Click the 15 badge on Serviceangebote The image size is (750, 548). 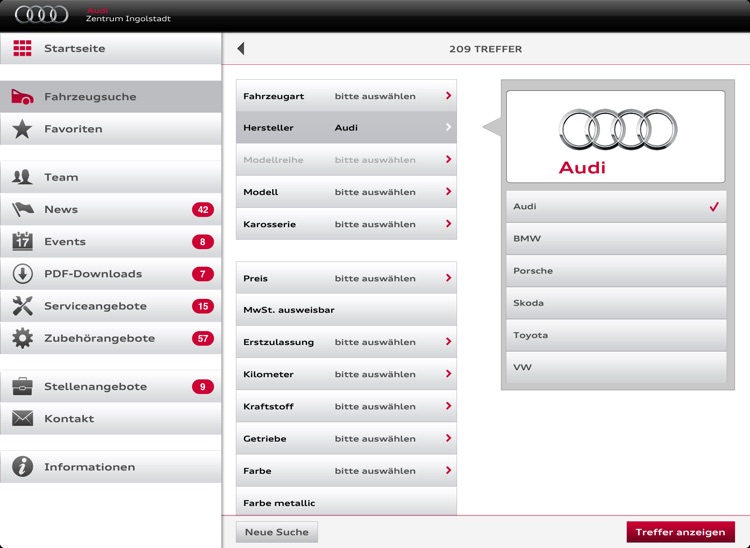pos(203,306)
